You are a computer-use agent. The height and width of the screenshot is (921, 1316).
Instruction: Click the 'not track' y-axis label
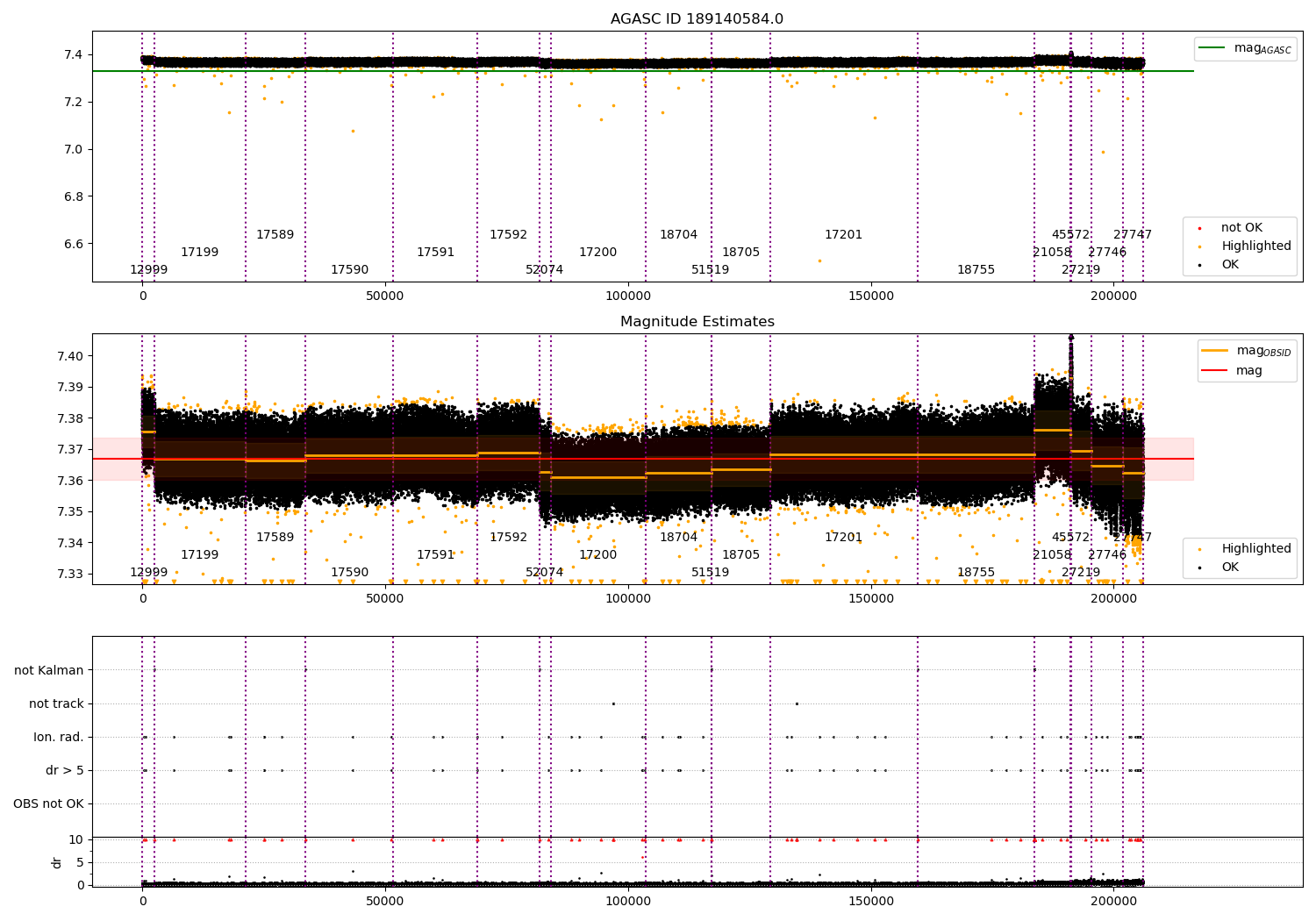[x=56, y=703]
